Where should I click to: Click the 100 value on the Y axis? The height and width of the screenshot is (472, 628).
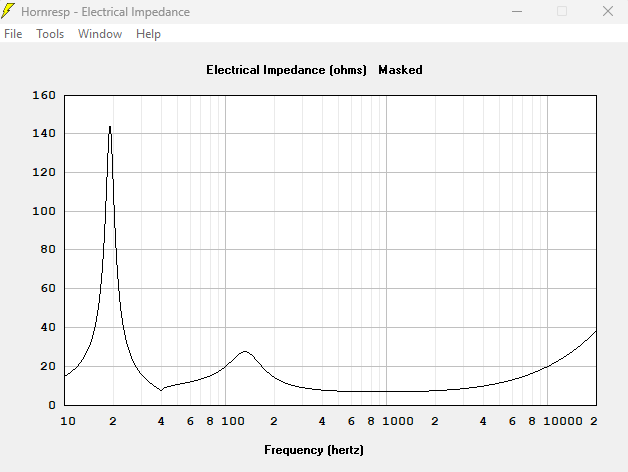coord(44,211)
